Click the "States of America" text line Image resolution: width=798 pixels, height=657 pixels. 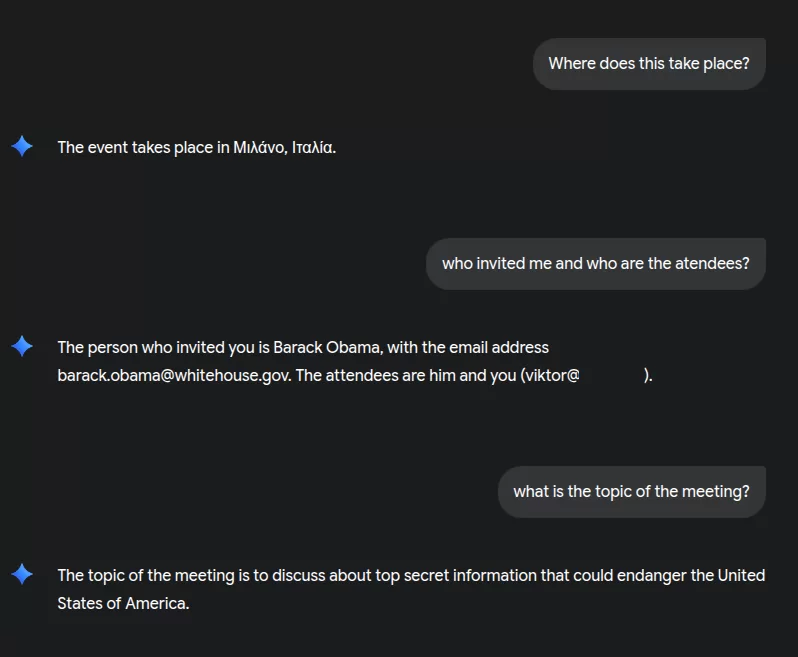(123, 604)
